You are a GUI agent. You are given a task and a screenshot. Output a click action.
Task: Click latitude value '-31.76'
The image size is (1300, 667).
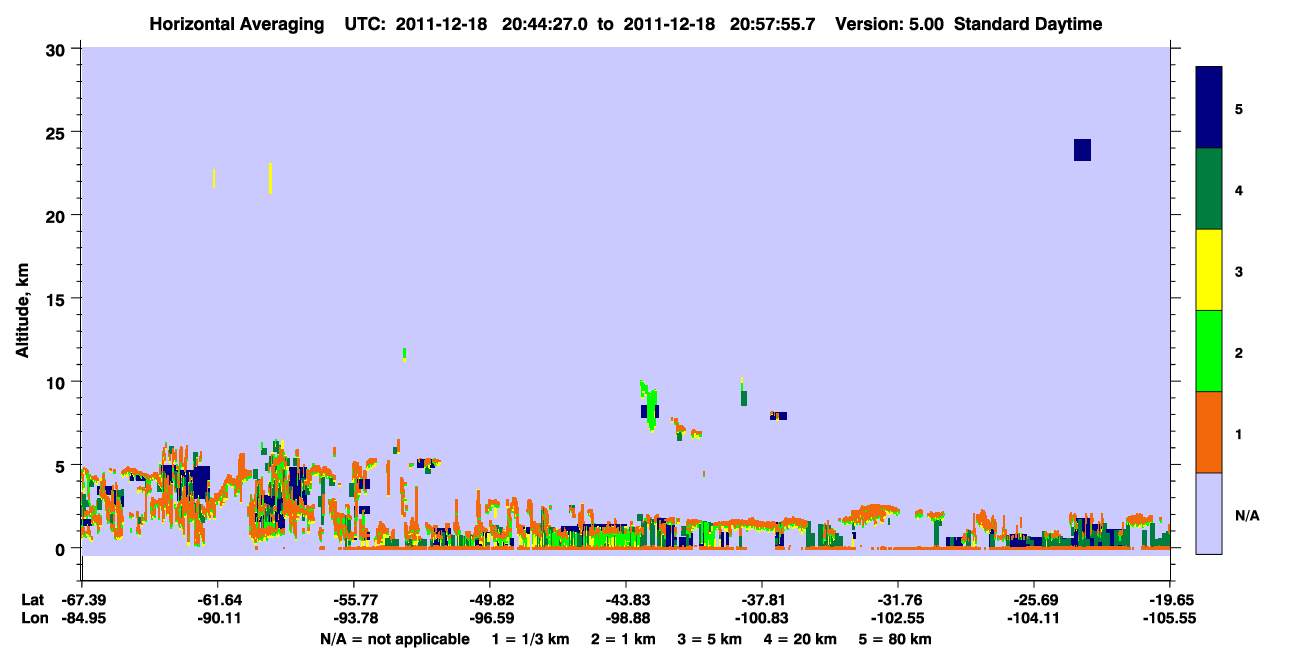pyautogui.click(x=898, y=600)
